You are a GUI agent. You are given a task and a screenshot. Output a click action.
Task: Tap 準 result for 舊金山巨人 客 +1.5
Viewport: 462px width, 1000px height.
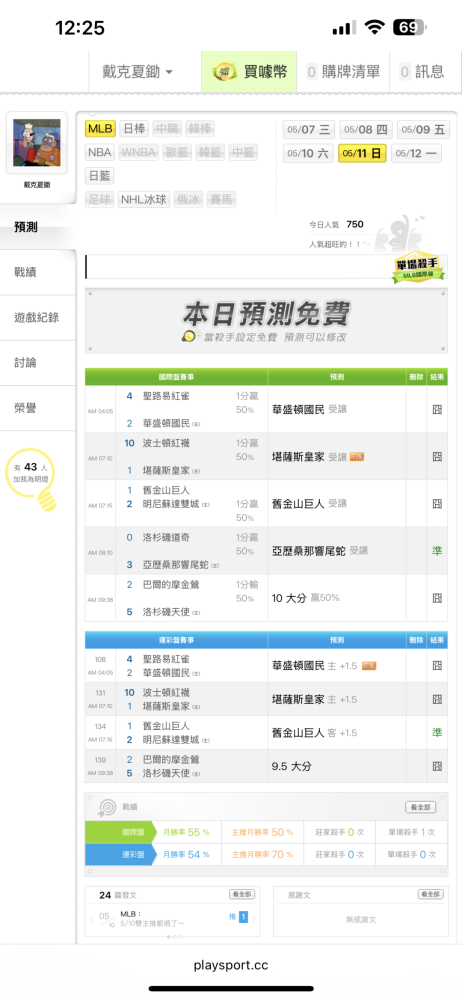(x=437, y=733)
